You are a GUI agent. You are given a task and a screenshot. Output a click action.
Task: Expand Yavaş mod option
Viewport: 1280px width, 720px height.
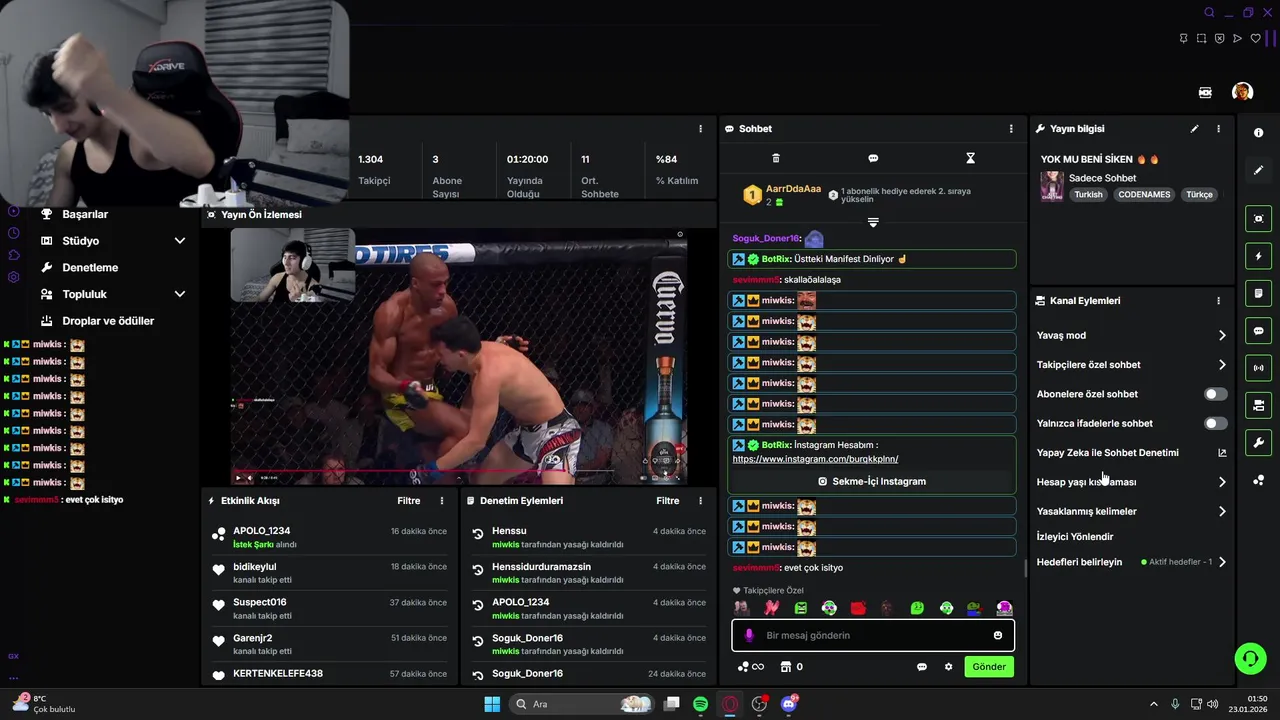point(1222,336)
